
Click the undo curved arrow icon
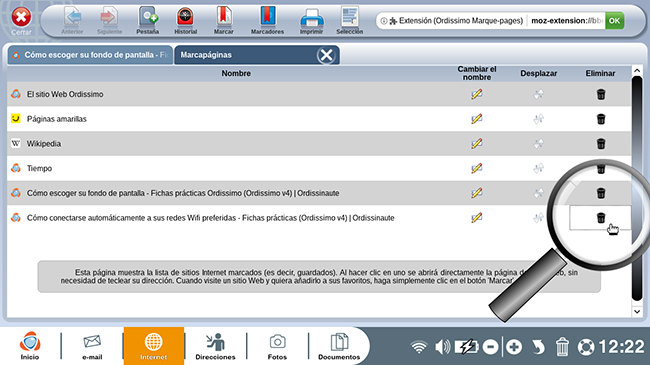click(538, 347)
